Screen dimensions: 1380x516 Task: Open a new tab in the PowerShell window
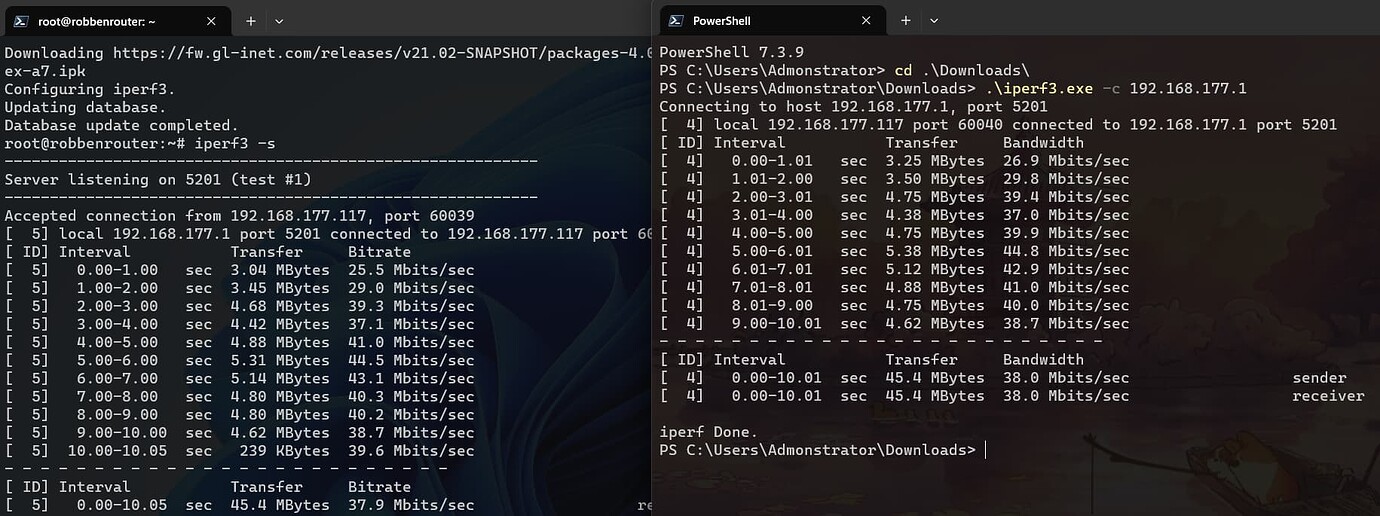point(906,20)
